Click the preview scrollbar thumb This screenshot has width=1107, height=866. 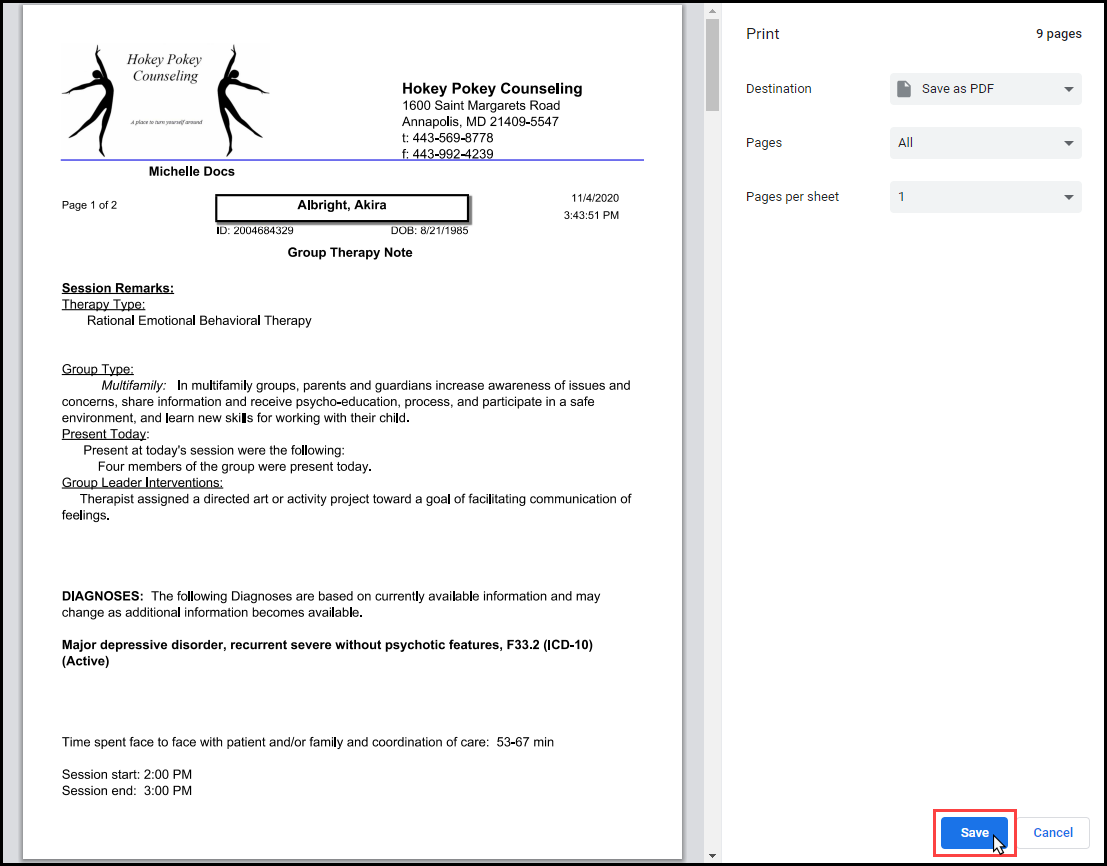pos(712,65)
